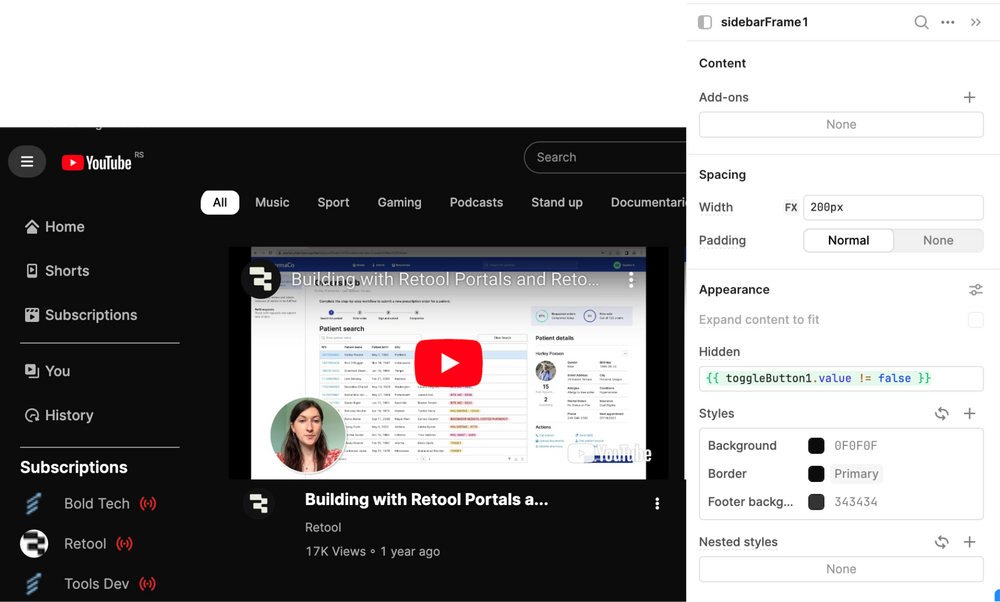1000x602 pixels.
Task: Click the Add-ons None box
Action: [841, 125]
